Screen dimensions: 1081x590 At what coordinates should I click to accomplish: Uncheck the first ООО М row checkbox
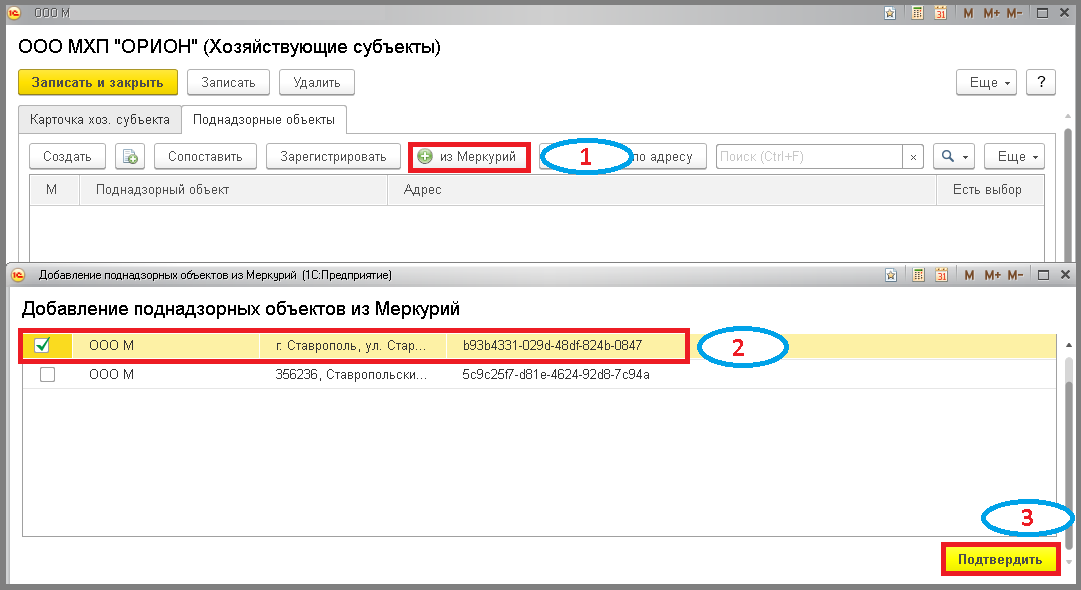pos(42,345)
